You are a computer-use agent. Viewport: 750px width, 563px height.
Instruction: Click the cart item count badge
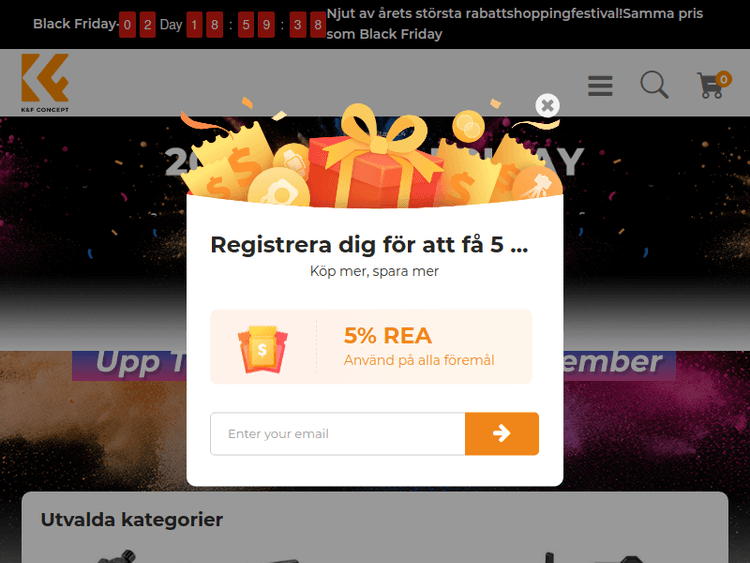point(723,79)
